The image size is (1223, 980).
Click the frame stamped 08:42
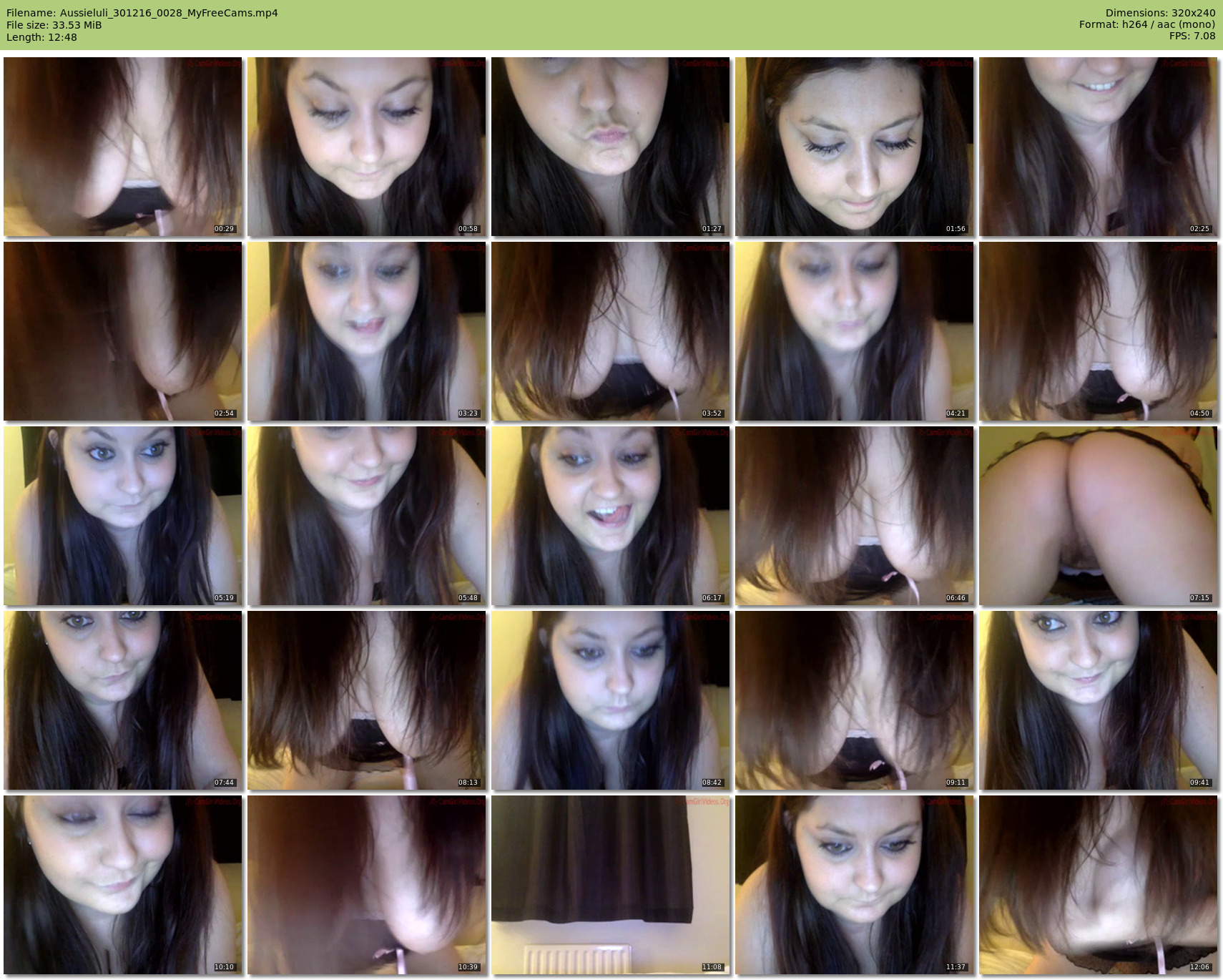click(x=611, y=700)
